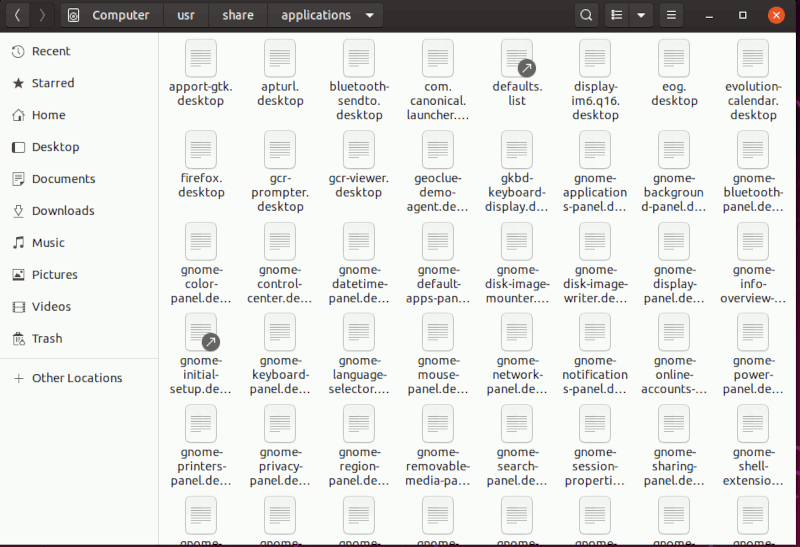Open Other Locations in the sidebar
This screenshot has height=547, width=800.
pos(79,378)
